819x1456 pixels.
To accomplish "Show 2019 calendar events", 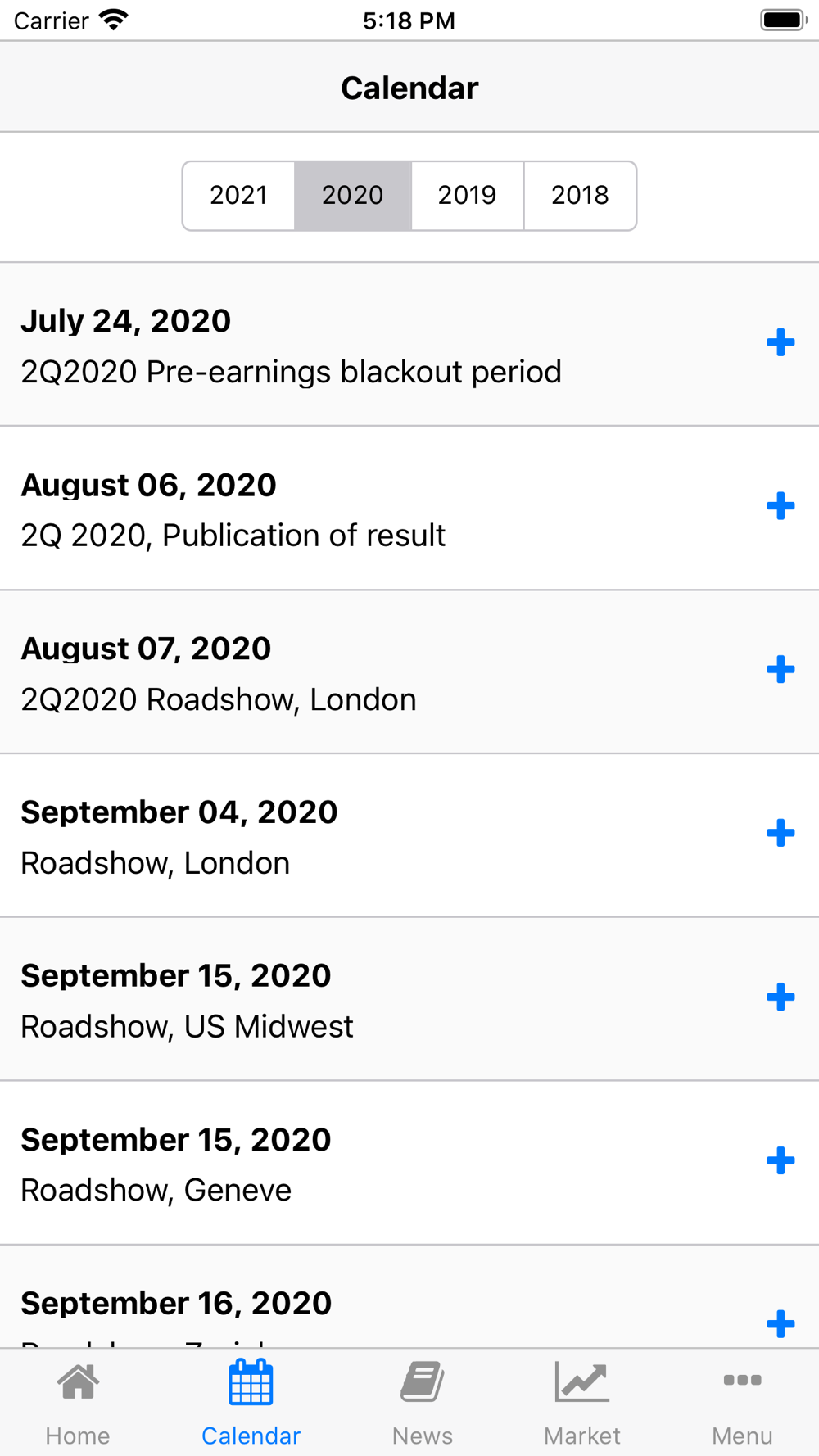I will [467, 196].
